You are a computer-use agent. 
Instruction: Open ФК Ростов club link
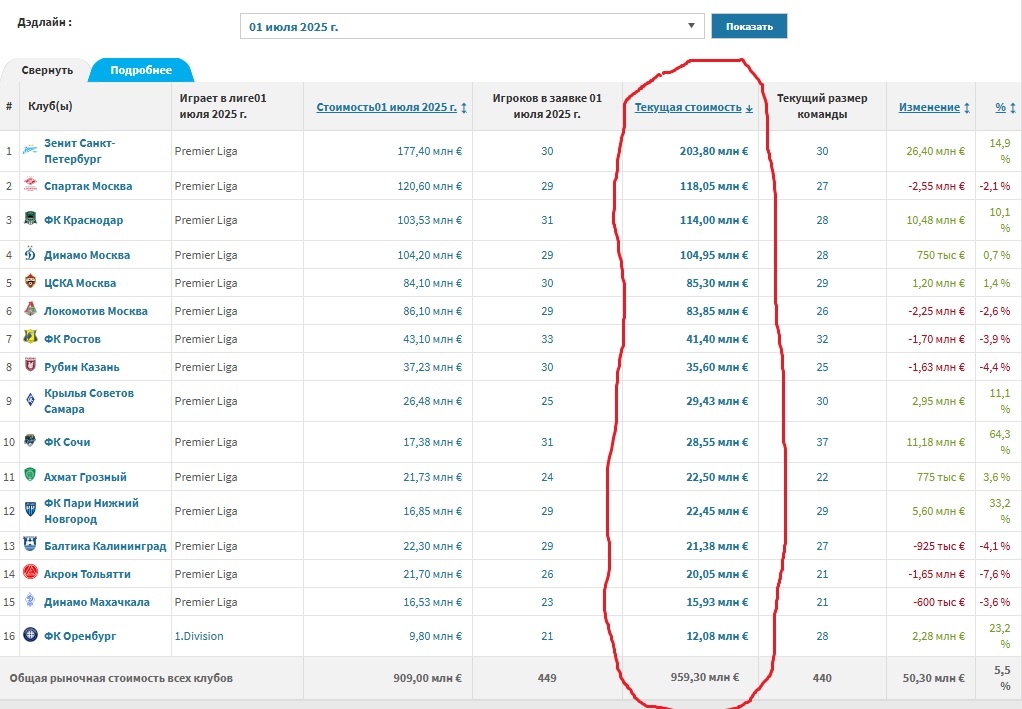pyautogui.click(x=72, y=339)
